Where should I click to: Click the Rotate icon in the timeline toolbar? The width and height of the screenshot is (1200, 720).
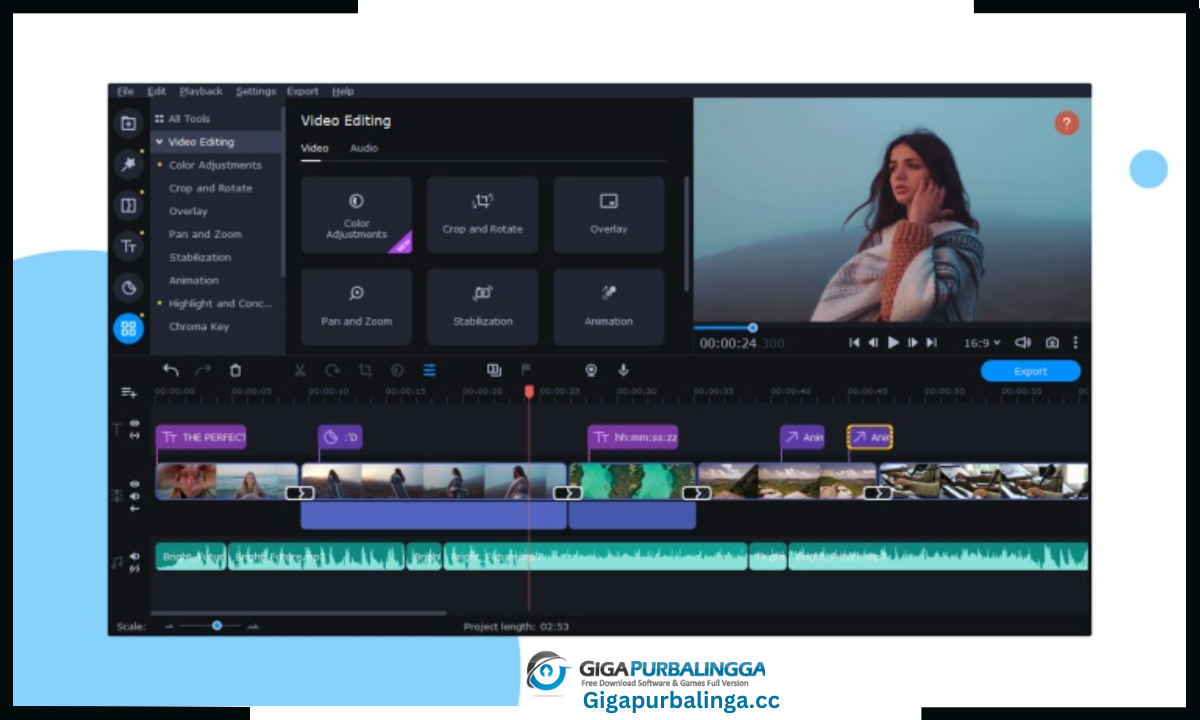332,370
